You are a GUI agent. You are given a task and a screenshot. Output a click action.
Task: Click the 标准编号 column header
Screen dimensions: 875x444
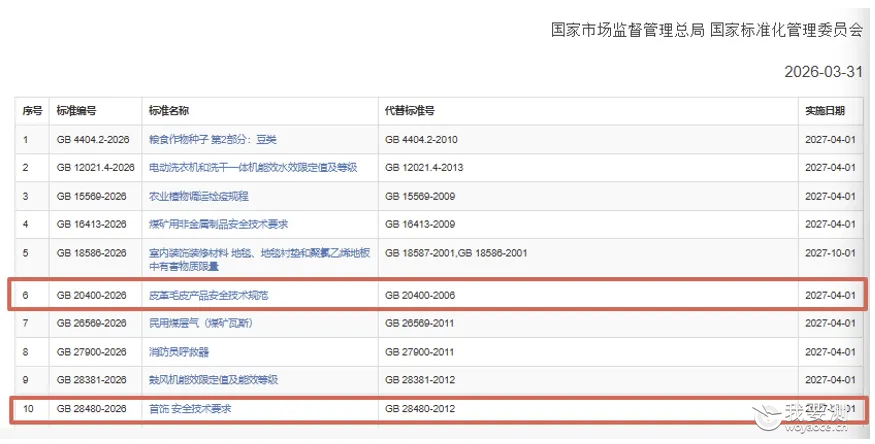[x=76, y=111]
